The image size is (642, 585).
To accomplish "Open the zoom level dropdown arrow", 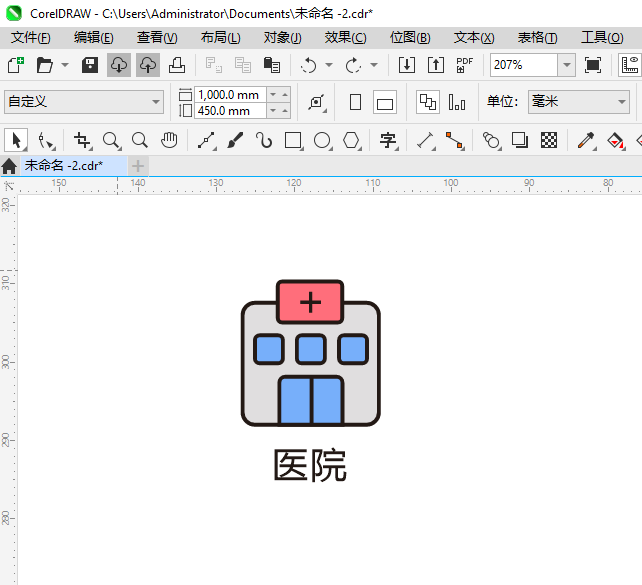I will 567,65.
